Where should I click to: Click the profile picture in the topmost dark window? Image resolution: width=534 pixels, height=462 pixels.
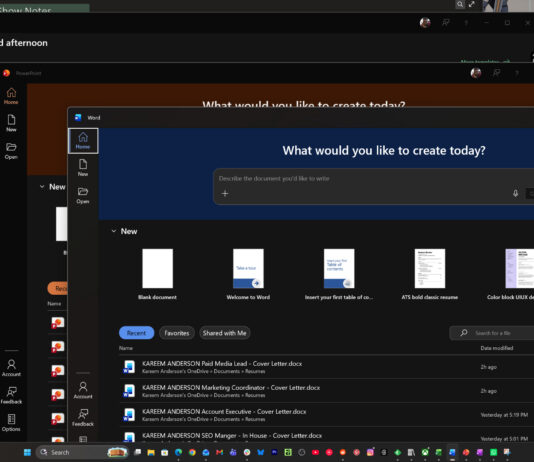[425, 22]
